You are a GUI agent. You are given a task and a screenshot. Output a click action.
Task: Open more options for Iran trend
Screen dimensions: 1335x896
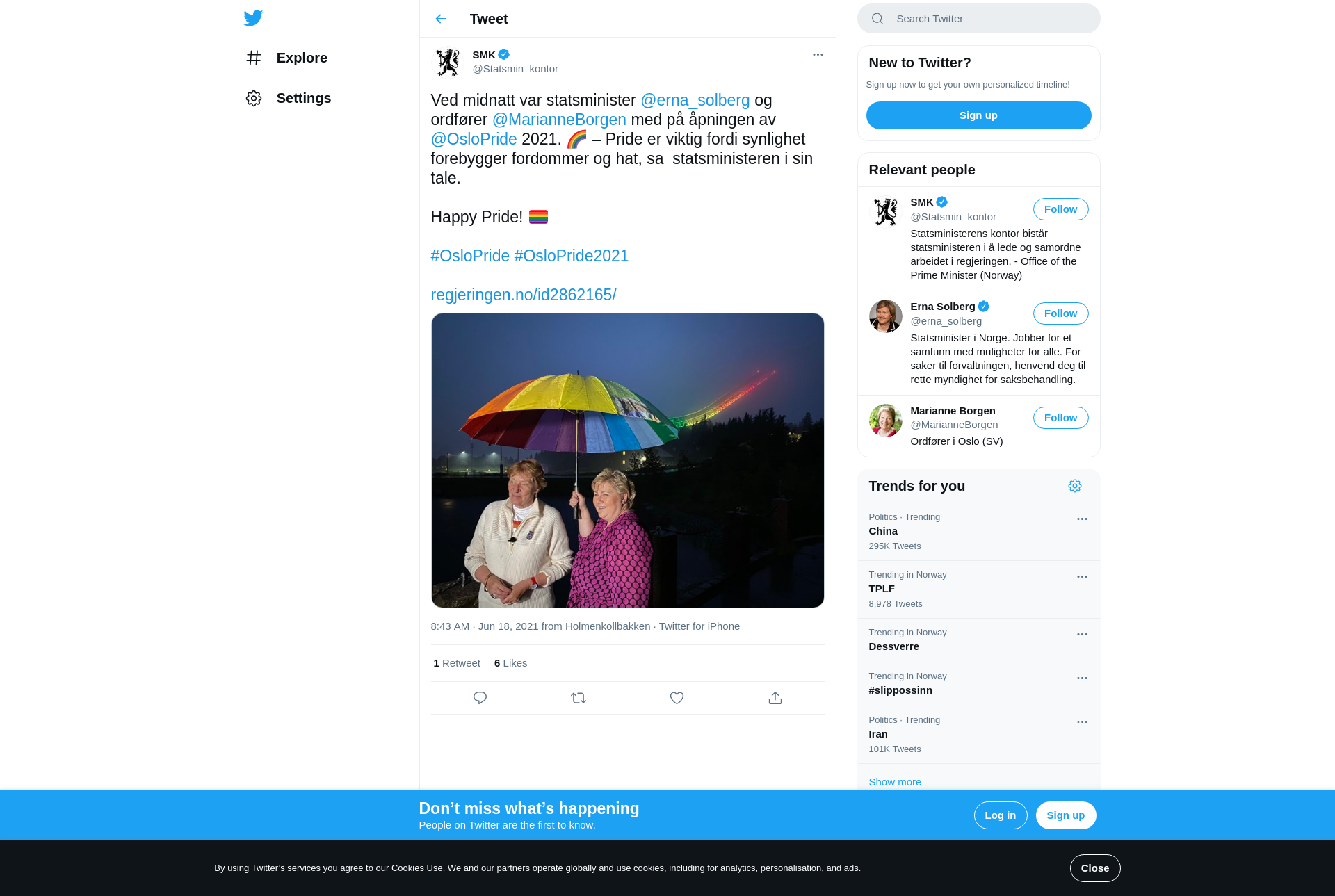[1082, 722]
